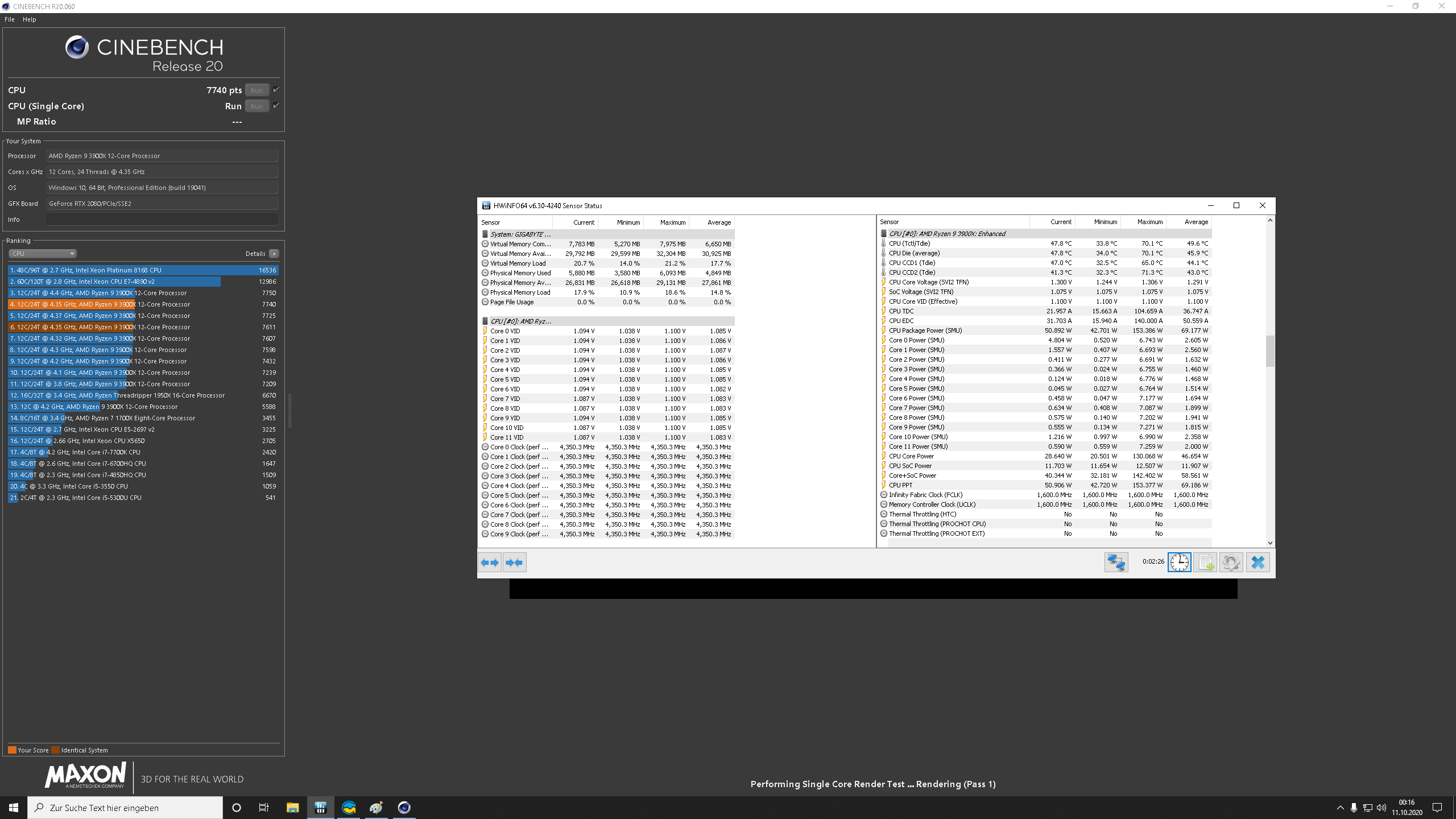Toggle the CPU Single Core Run checkbox
The image size is (1456, 819).
(x=276, y=105)
